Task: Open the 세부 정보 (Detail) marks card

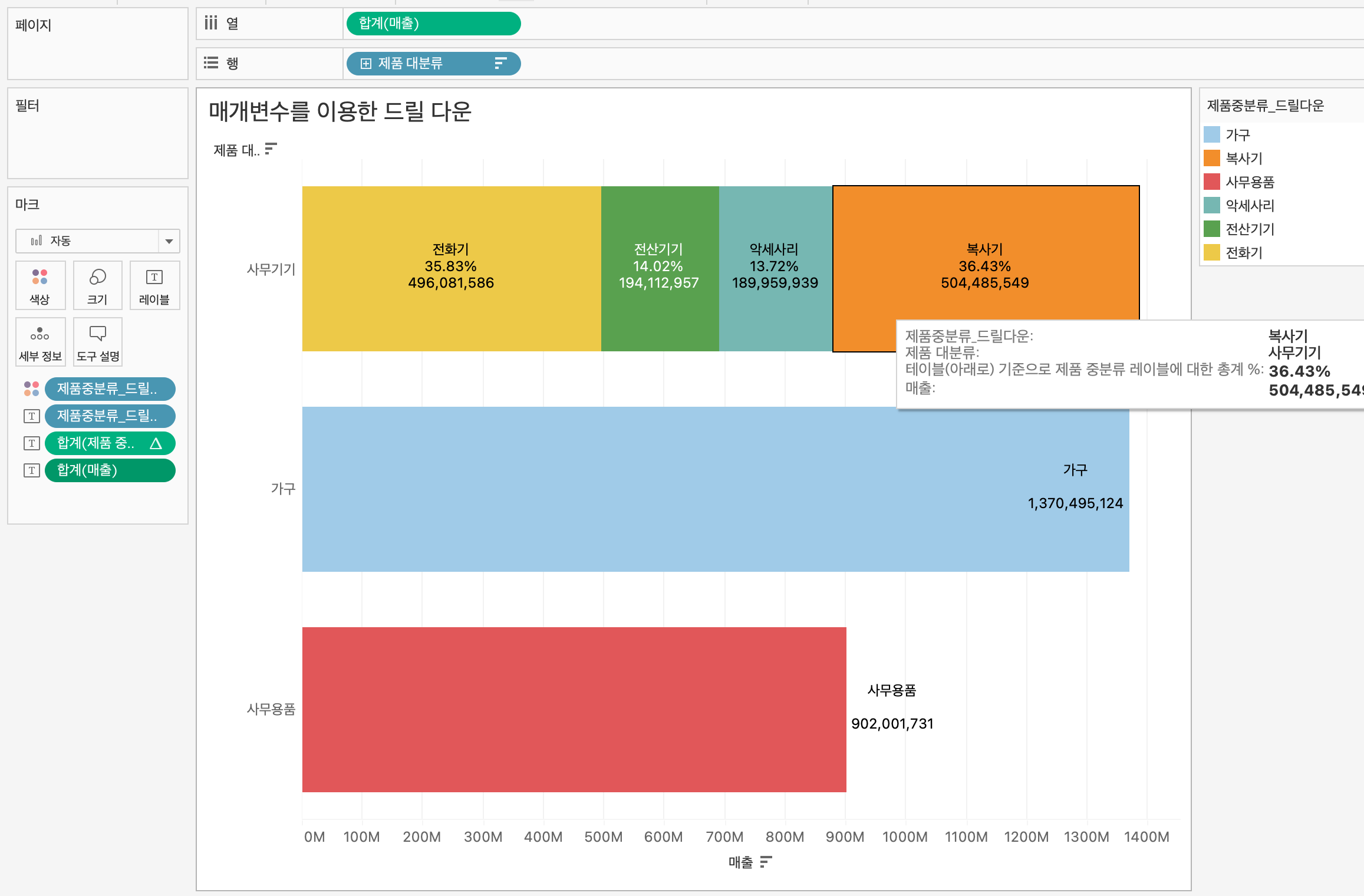Action: click(x=39, y=342)
